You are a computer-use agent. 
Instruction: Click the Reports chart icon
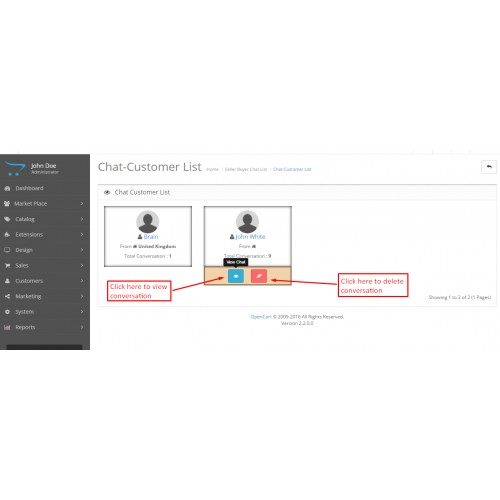coord(7,327)
